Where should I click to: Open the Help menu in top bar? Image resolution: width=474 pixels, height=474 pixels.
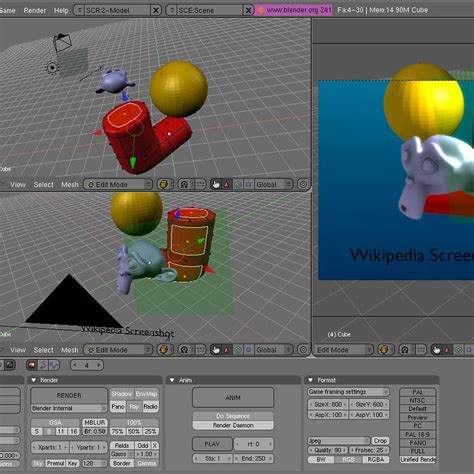coord(61,10)
